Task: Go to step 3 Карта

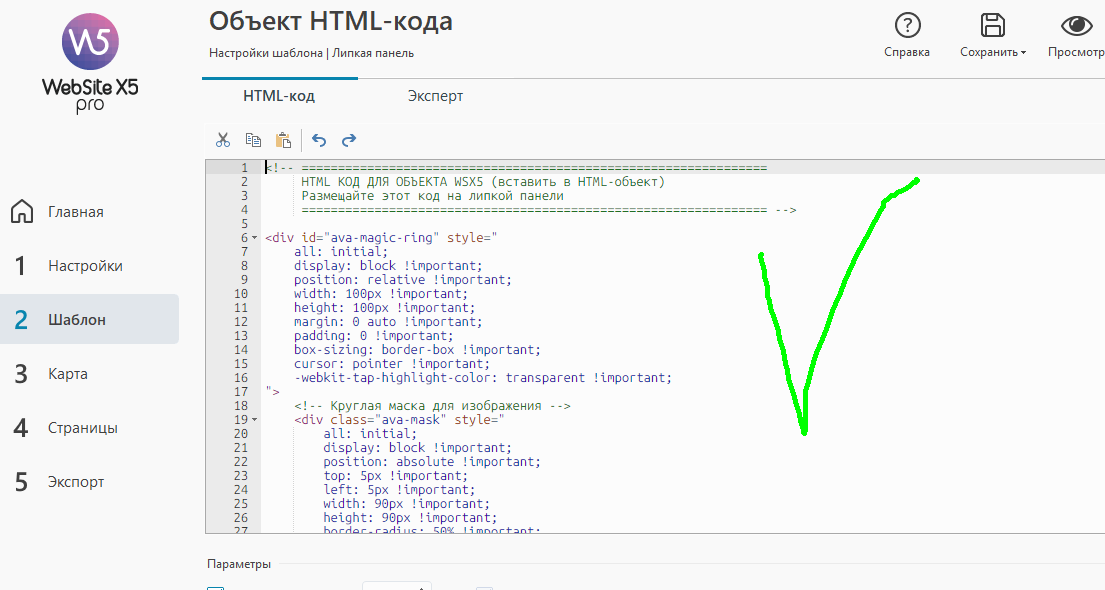Action: point(68,374)
